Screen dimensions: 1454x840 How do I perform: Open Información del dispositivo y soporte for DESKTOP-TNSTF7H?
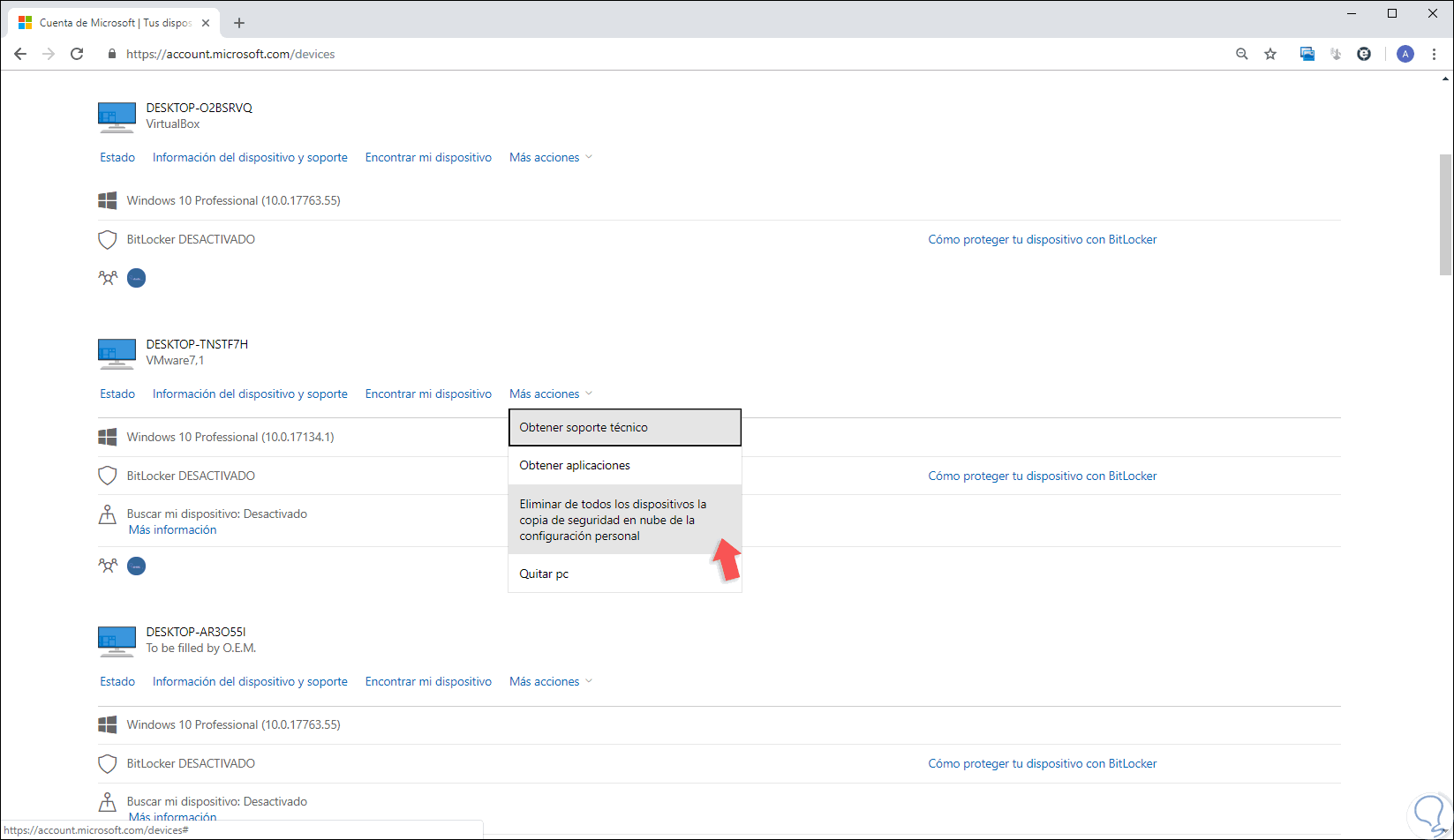pyautogui.click(x=250, y=394)
